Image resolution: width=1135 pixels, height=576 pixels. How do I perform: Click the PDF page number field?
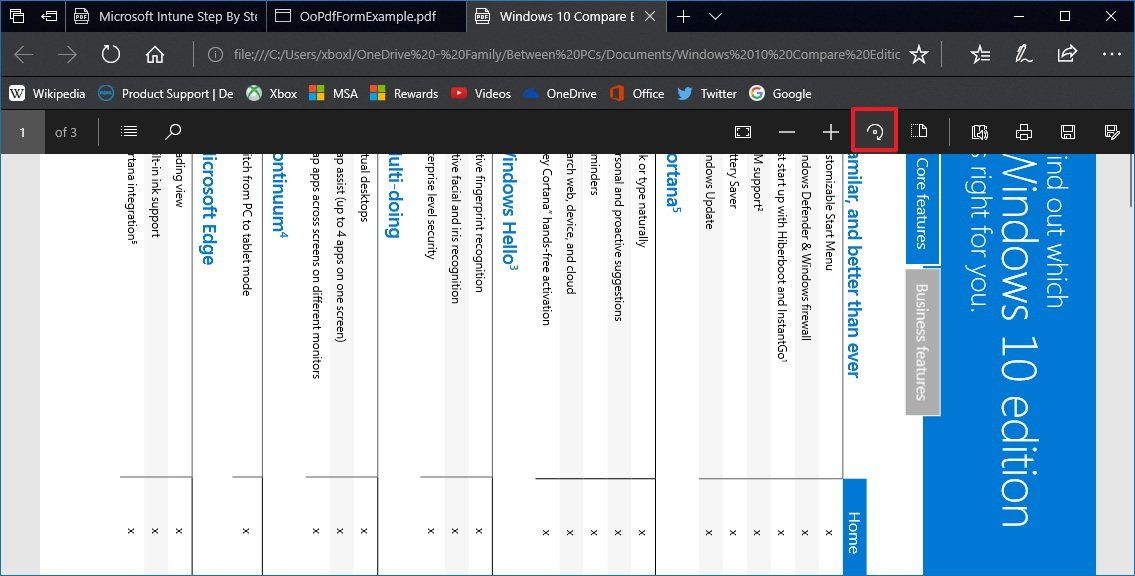22,132
